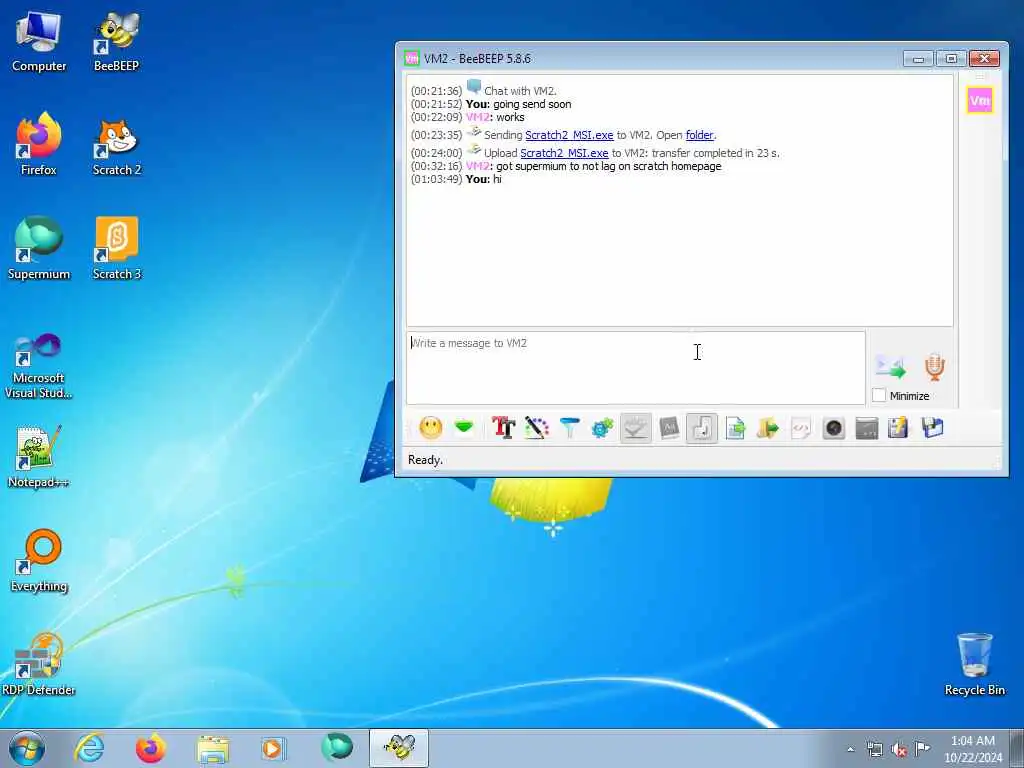Open Windows Explorer from the taskbar

(x=213, y=748)
